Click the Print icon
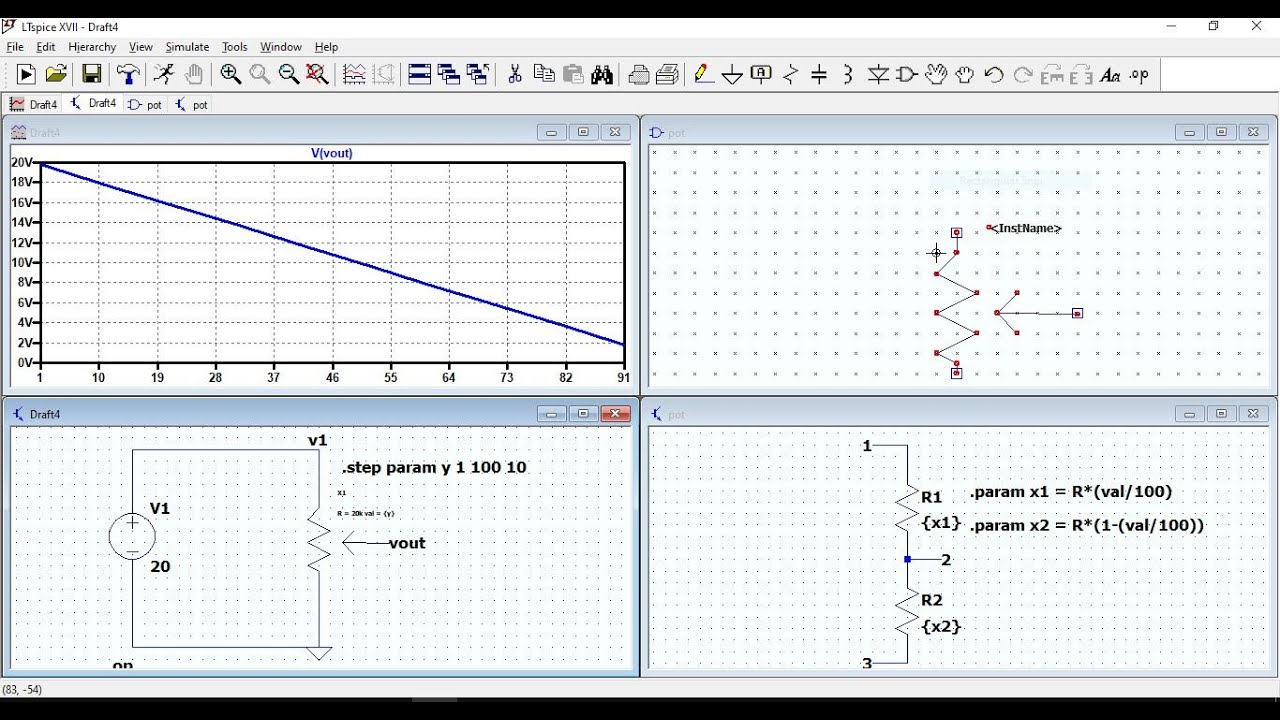This screenshot has height=720, width=1280. 668,74
